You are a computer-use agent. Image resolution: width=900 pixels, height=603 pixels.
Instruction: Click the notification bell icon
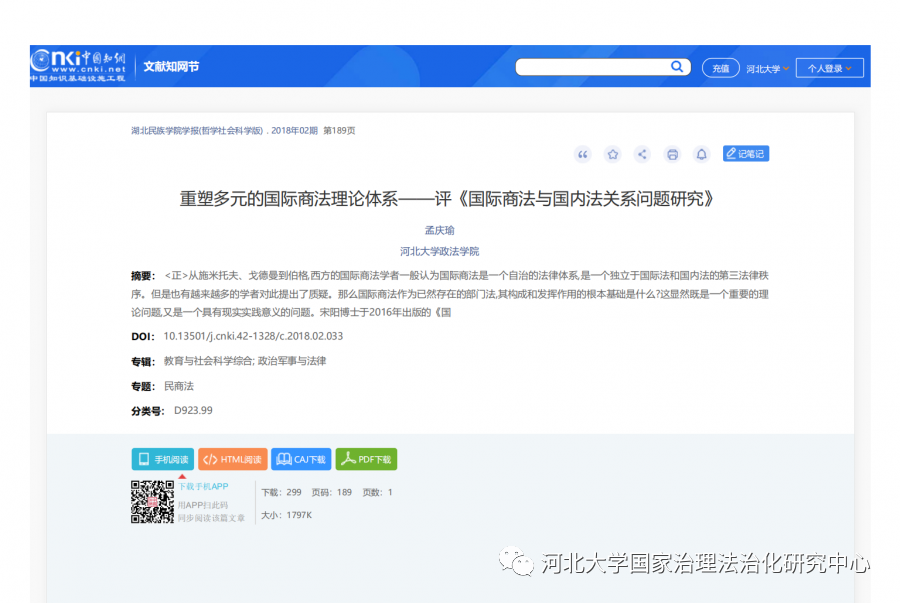coord(703,154)
